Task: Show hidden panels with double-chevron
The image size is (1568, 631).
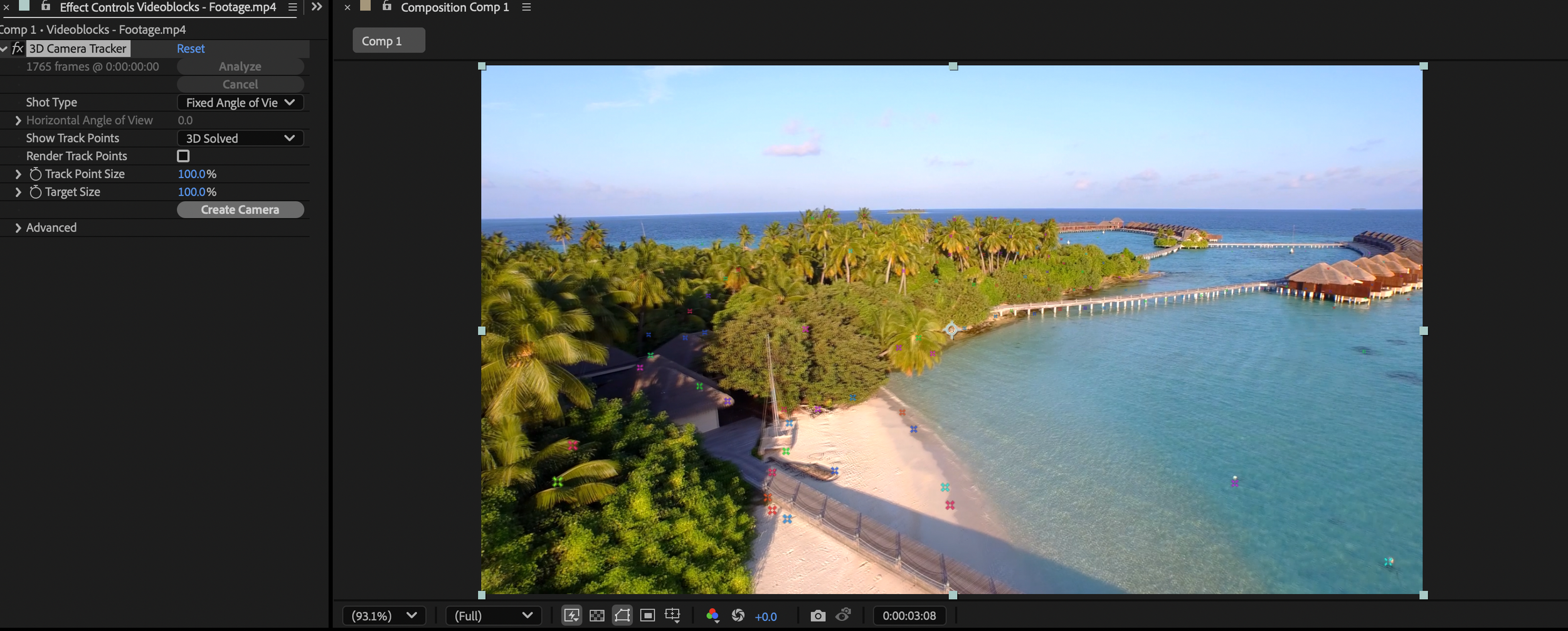Action: [317, 7]
